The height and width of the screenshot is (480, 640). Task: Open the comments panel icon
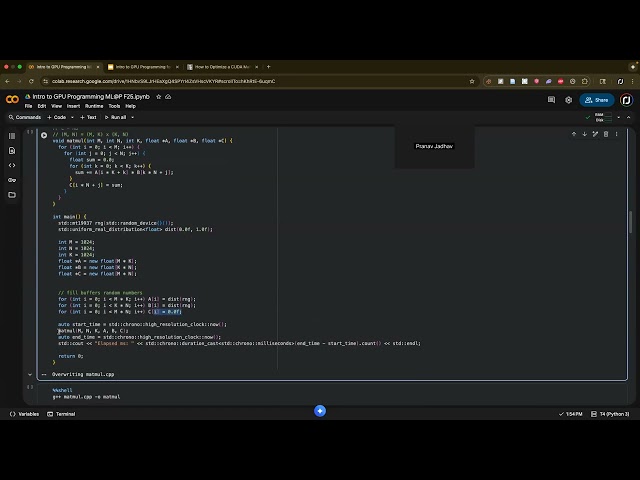[x=551, y=100]
